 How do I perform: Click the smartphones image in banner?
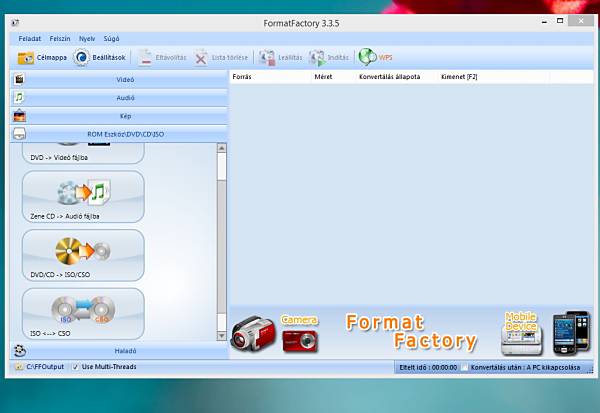tap(571, 332)
